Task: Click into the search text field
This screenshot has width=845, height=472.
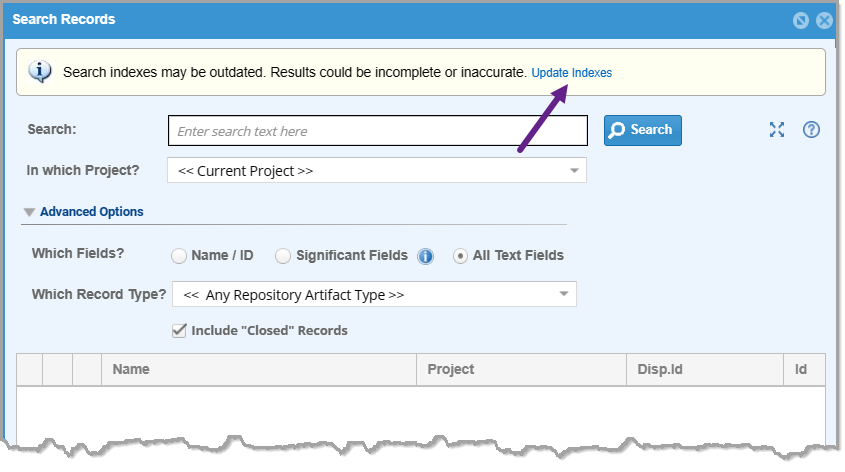Action: pyautogui.click(x=378, y=130)
